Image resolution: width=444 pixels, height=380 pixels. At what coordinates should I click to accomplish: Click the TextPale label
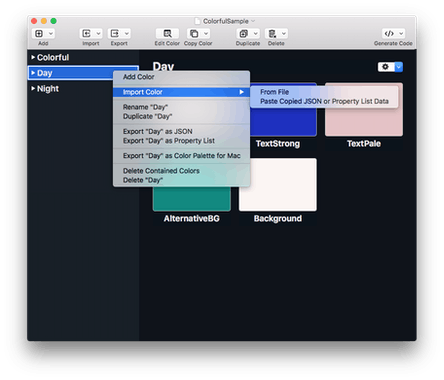(x=364, y=144)
